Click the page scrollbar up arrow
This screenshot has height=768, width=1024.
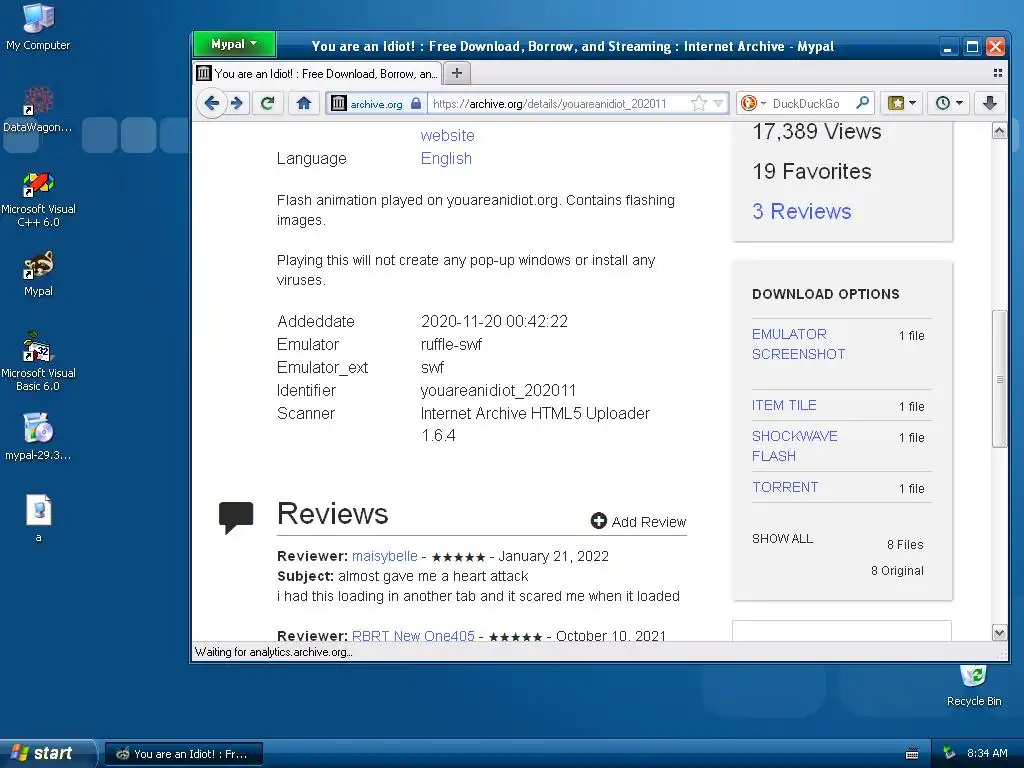coord(999,131)
